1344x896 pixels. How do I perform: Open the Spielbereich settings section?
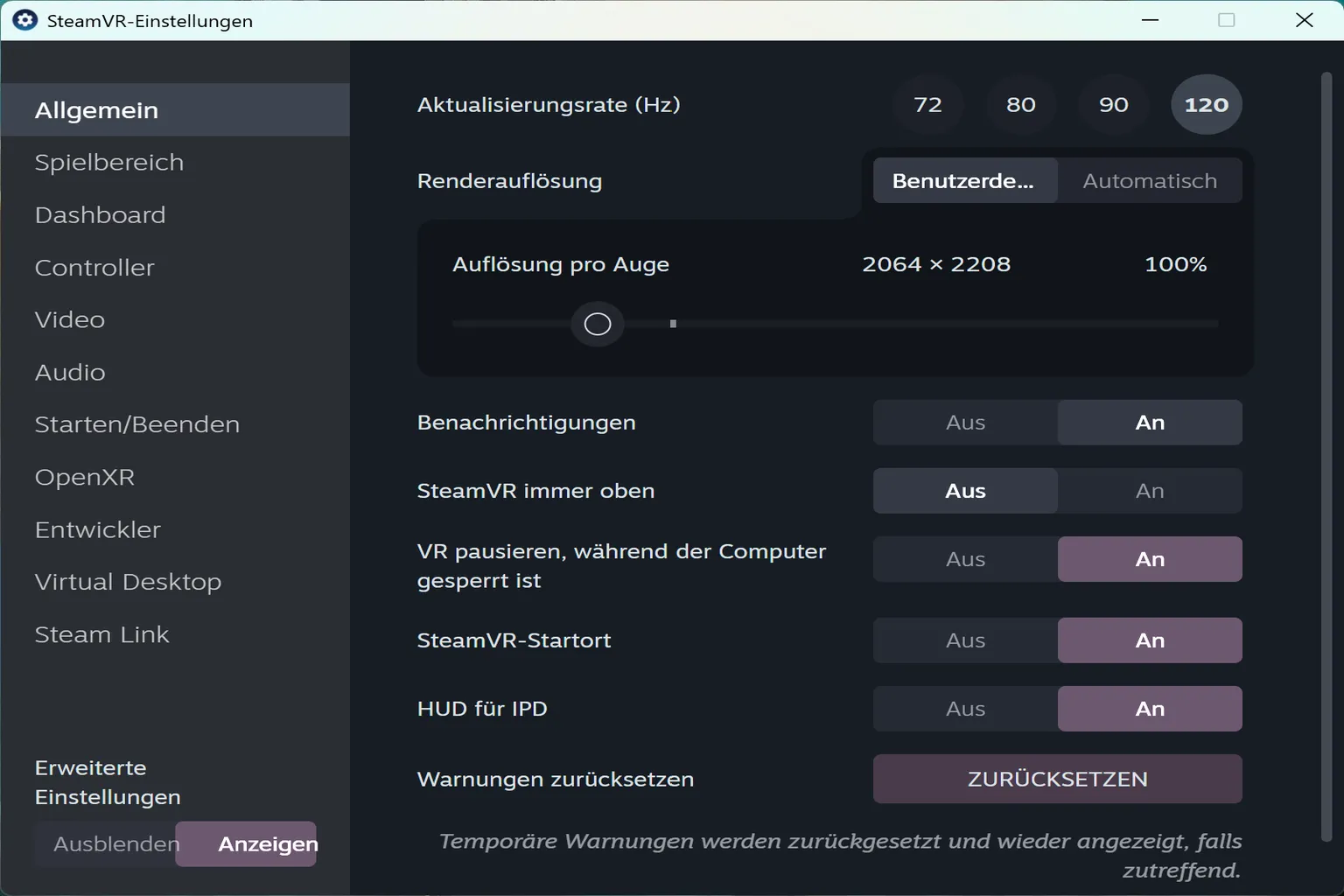tap(175, 163)
